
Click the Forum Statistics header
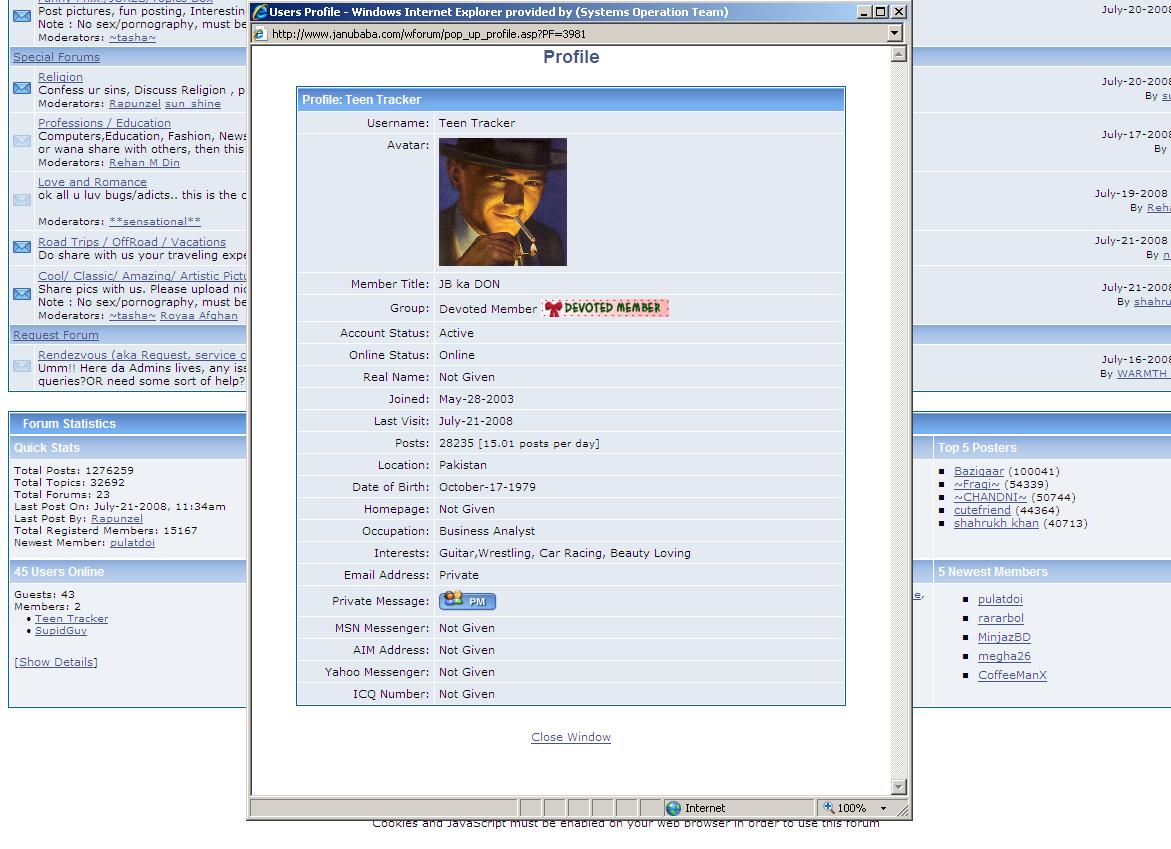click(69, 423)
